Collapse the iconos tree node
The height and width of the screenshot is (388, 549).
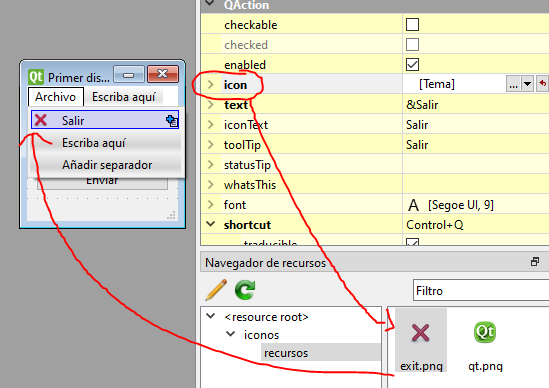tap(230, 334)
